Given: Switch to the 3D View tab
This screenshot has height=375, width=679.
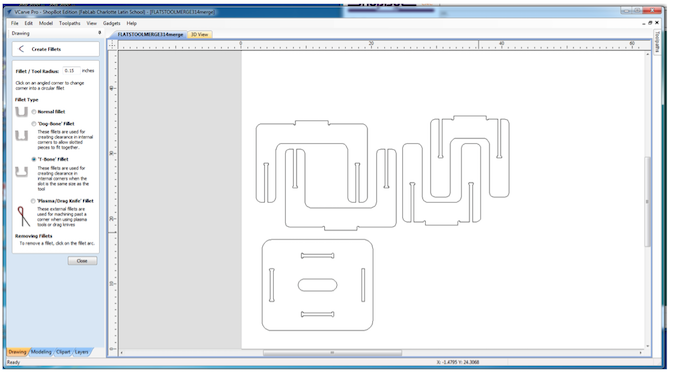Looking at the screenshot, I should point(200,34).
